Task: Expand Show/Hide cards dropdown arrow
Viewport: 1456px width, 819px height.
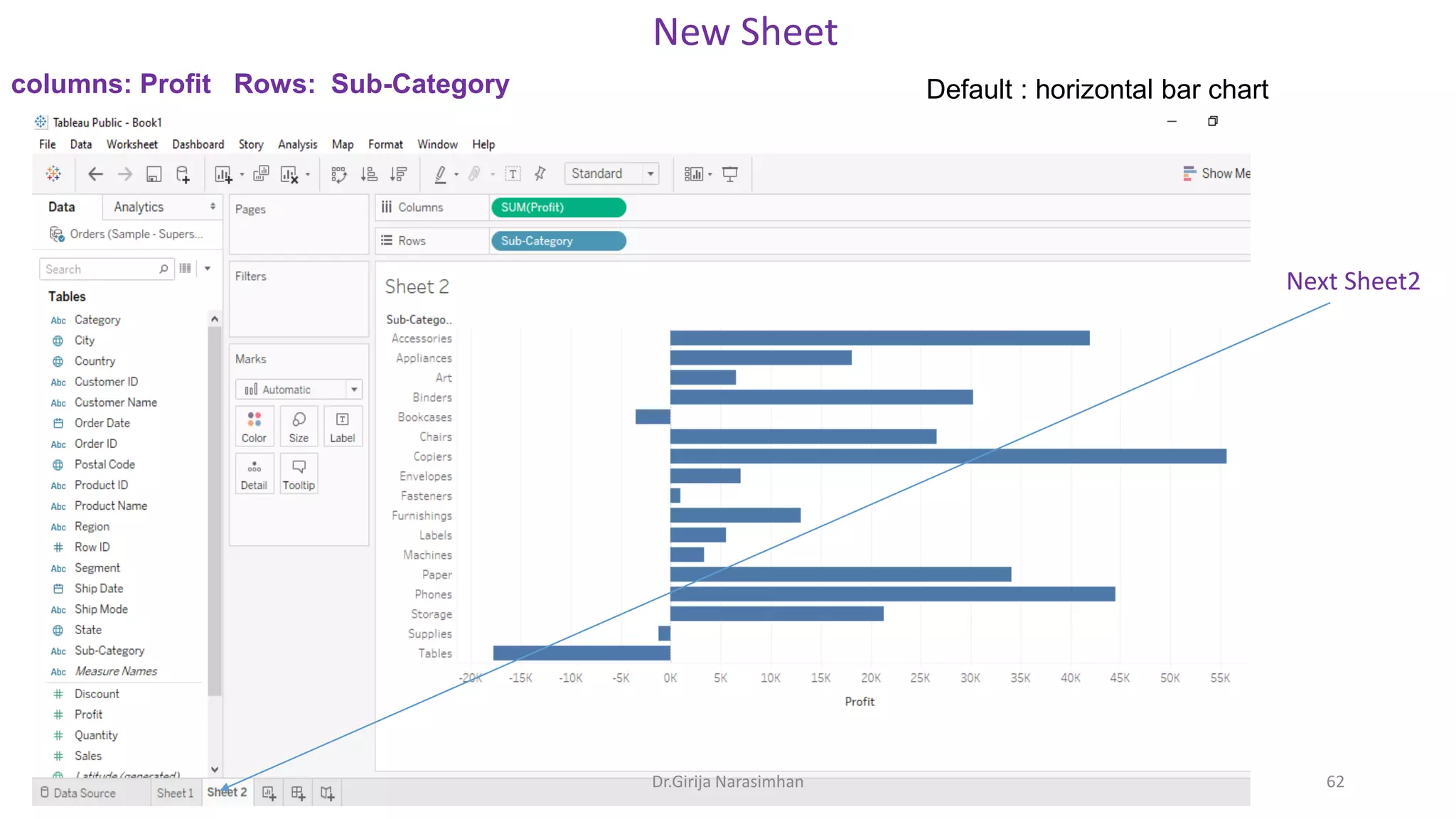Action: [710, 175]
